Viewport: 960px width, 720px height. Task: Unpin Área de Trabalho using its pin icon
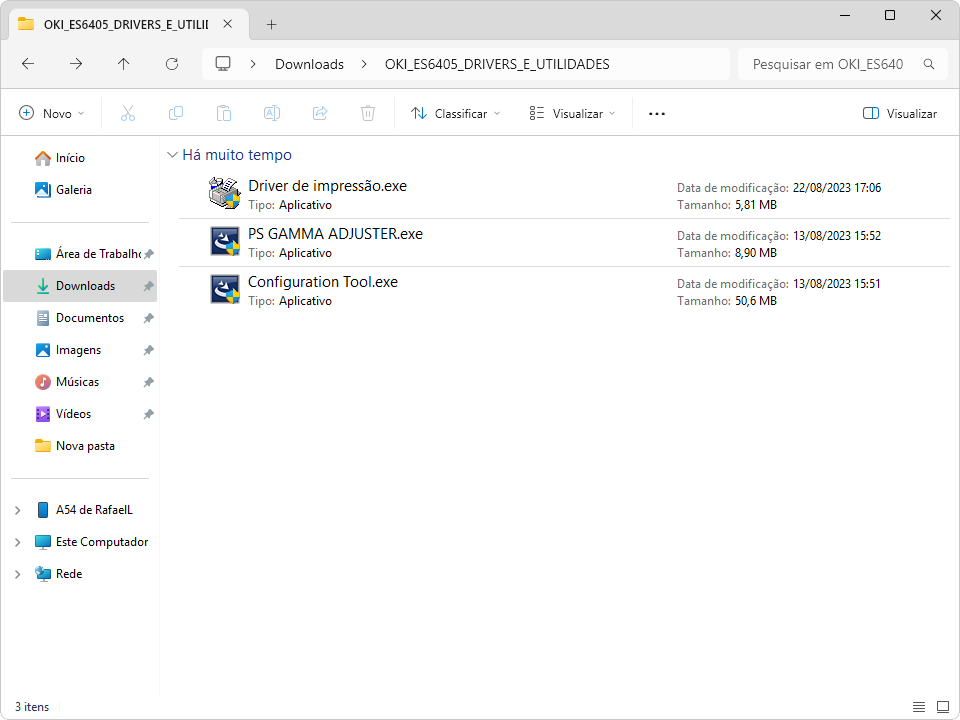pyautogui.click(x=148, y=254)
